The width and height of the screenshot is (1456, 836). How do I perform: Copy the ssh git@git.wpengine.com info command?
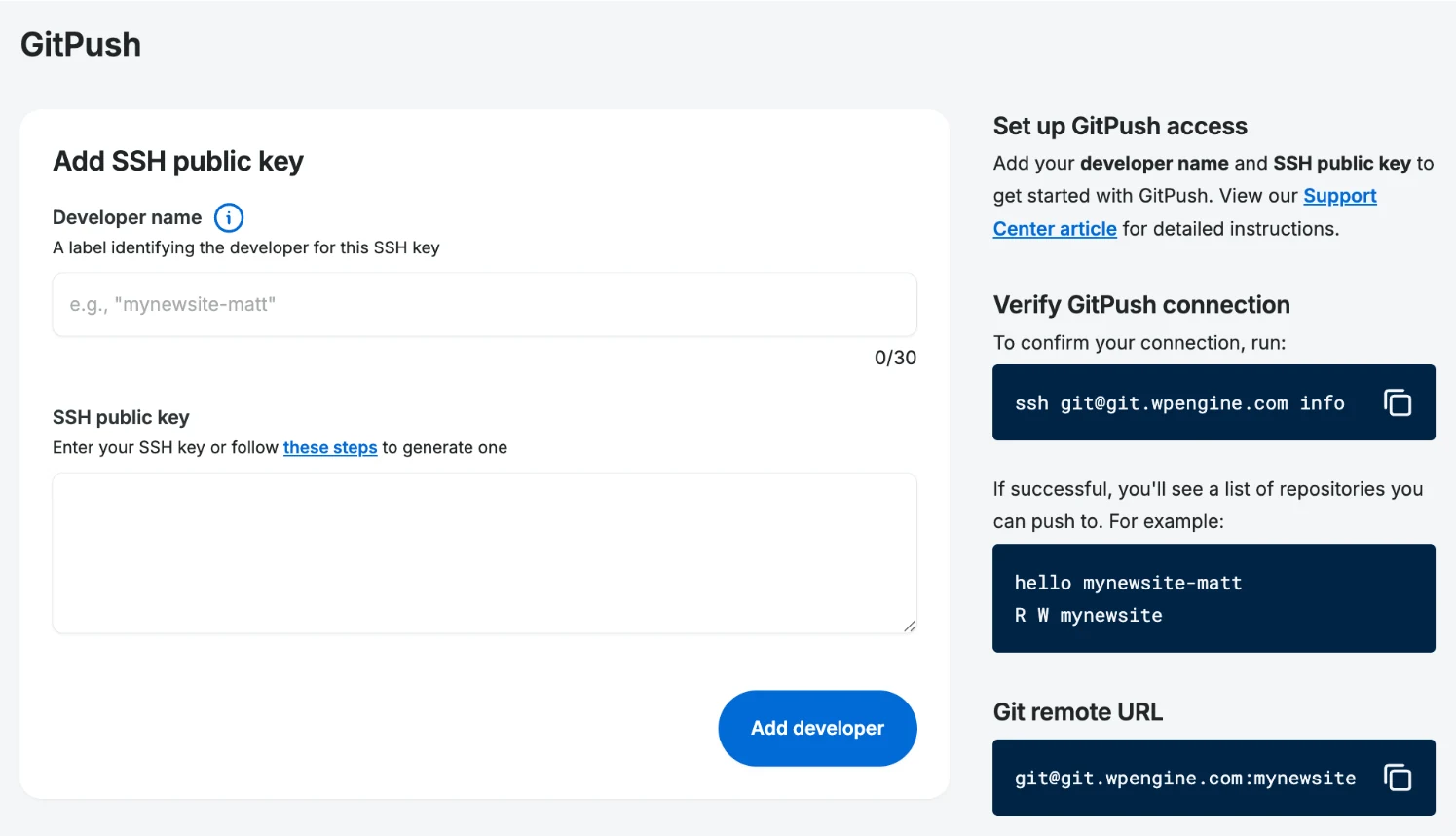tap(1398, 402)
